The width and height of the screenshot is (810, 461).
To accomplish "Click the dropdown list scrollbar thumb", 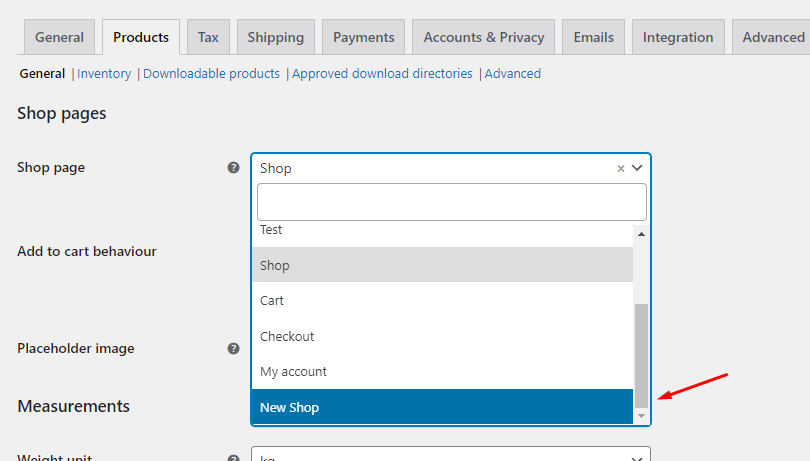I will (641, 356).
